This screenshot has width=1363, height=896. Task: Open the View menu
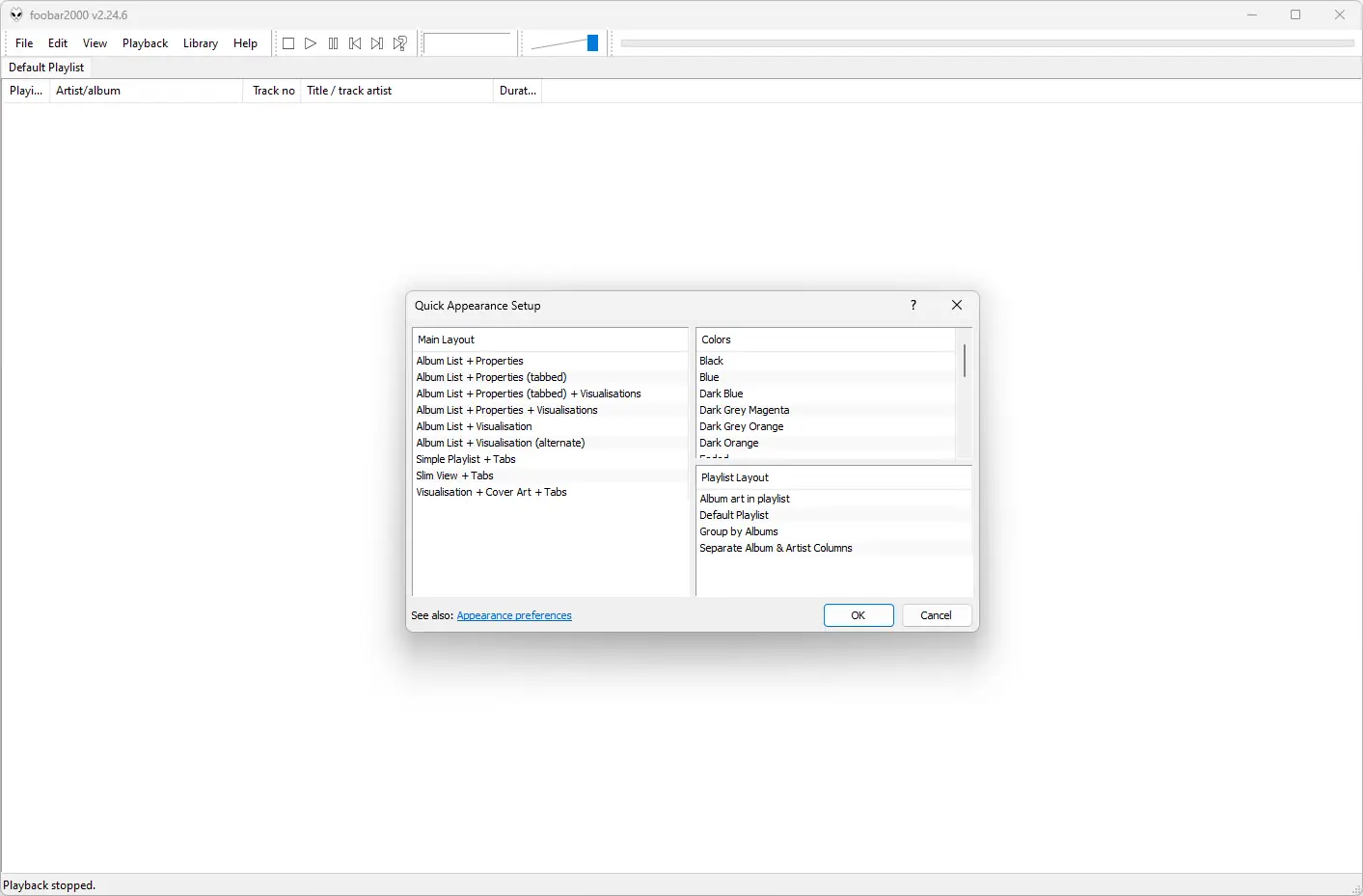tap(95, 43)
